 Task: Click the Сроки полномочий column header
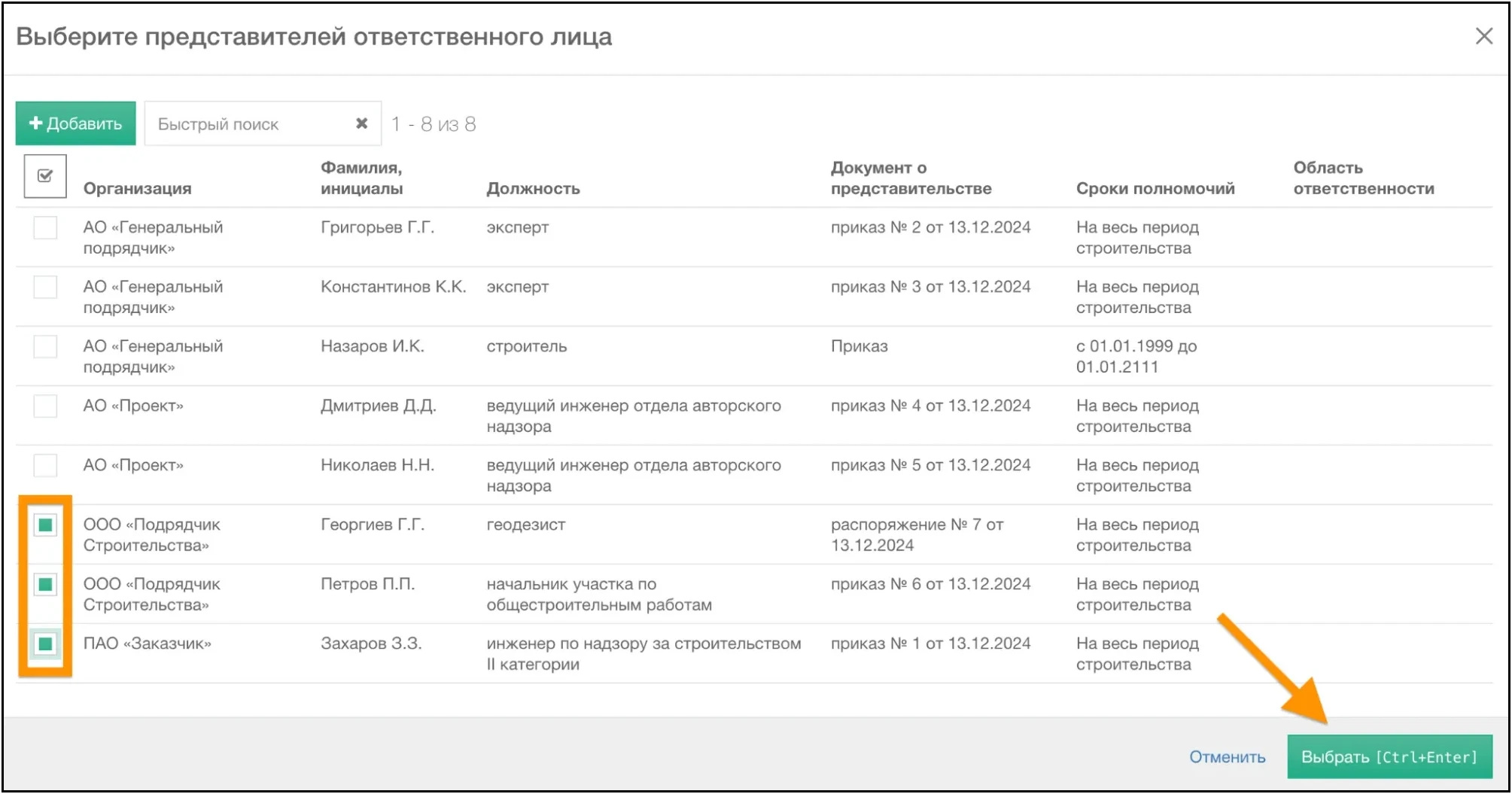point(1155,188)
